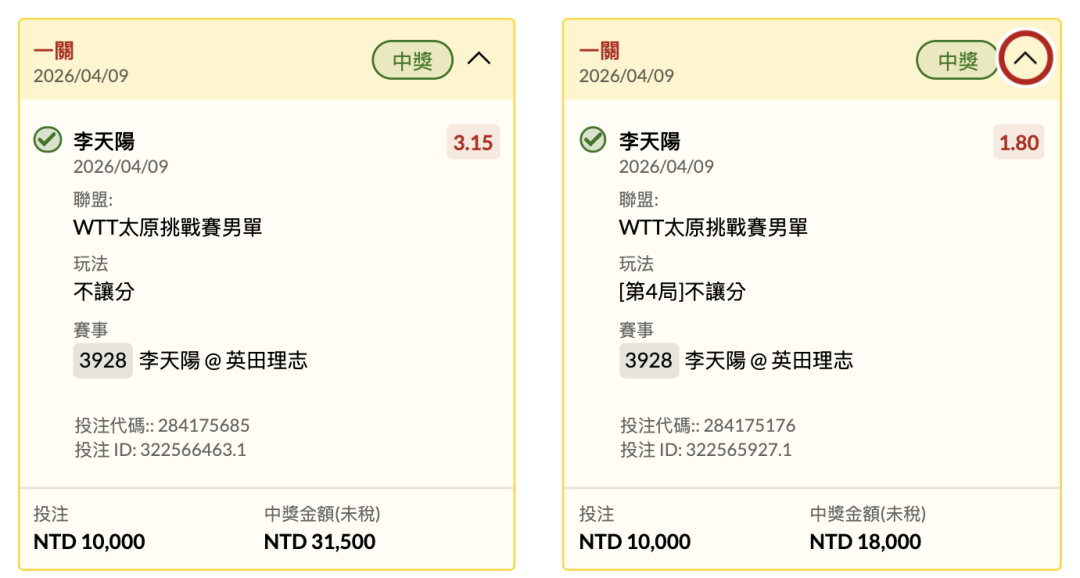Select the 3.15 odds badge

click(473, 143)
